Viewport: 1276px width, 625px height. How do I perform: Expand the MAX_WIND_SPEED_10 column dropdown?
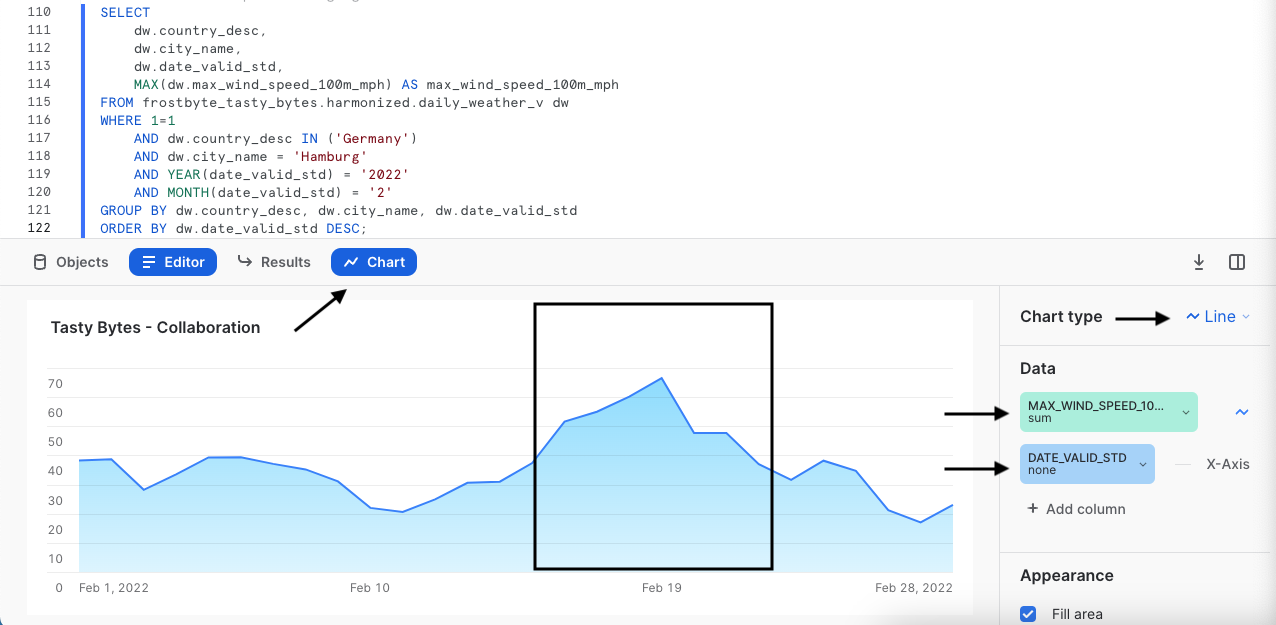[1185, 411]
